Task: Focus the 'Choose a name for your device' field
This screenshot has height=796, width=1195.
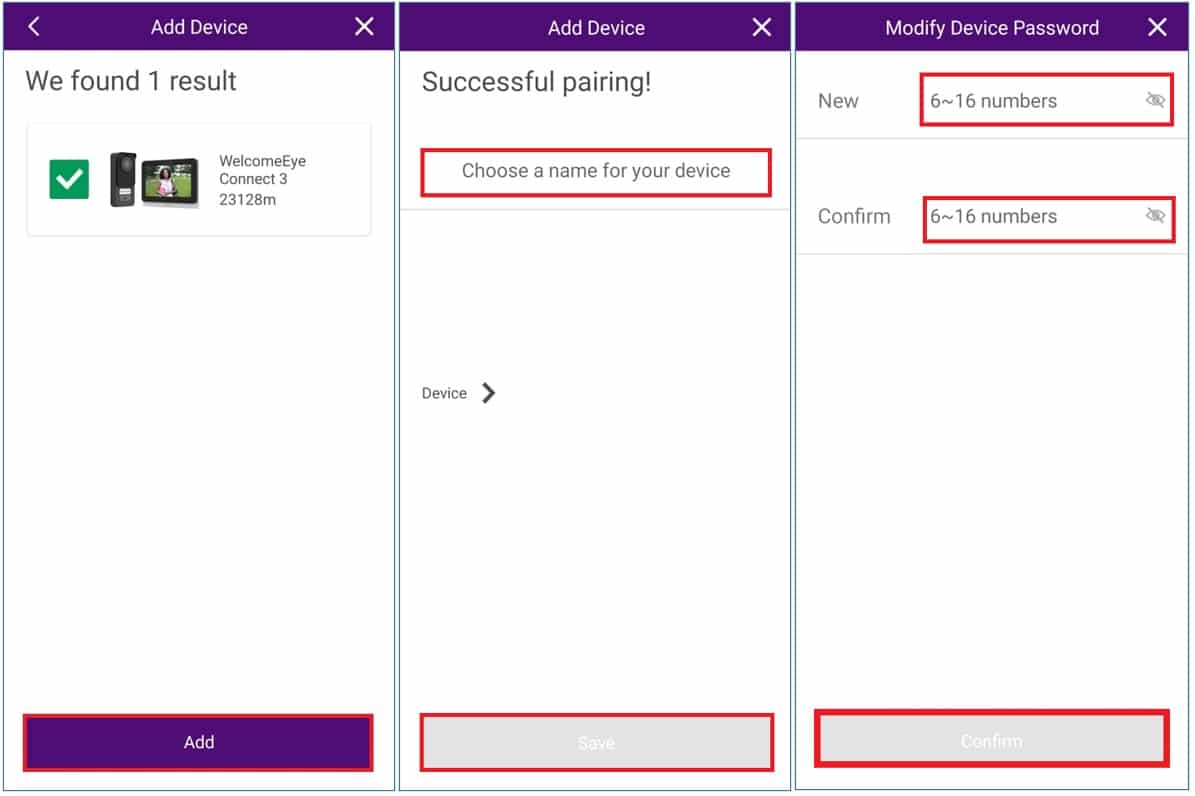Action: point(596,172)
